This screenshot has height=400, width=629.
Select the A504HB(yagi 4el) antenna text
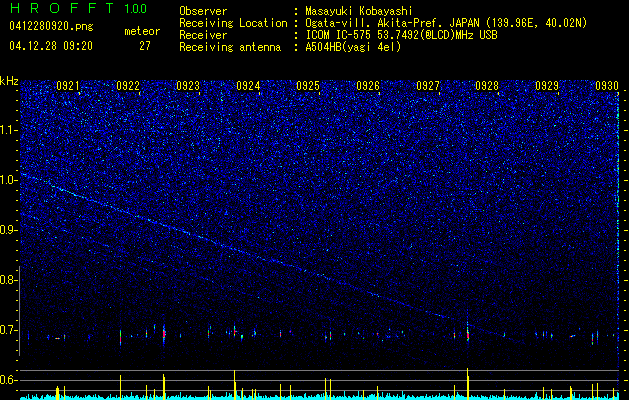click(353, 47)
